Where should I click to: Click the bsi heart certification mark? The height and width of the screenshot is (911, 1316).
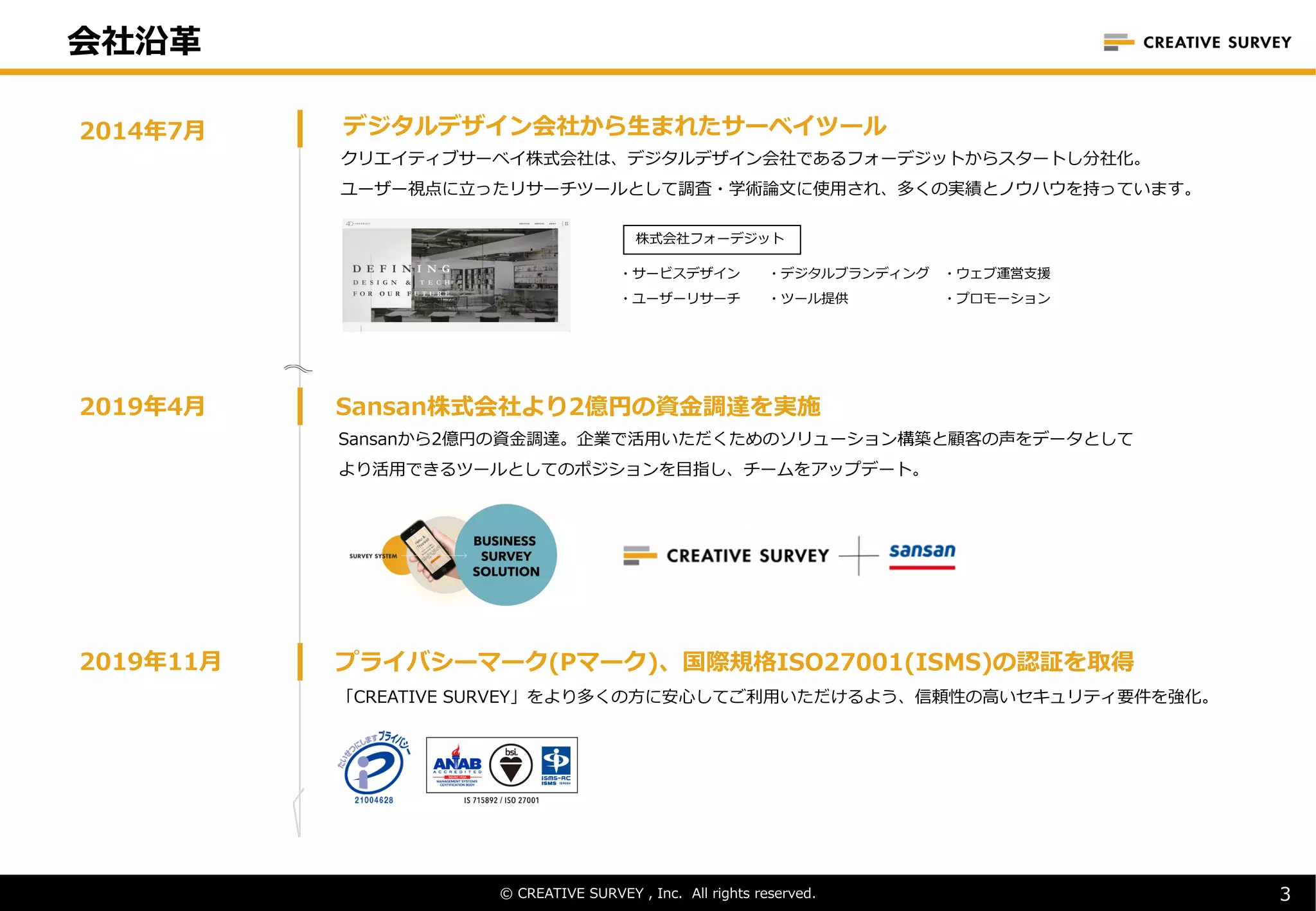point(511,765)
